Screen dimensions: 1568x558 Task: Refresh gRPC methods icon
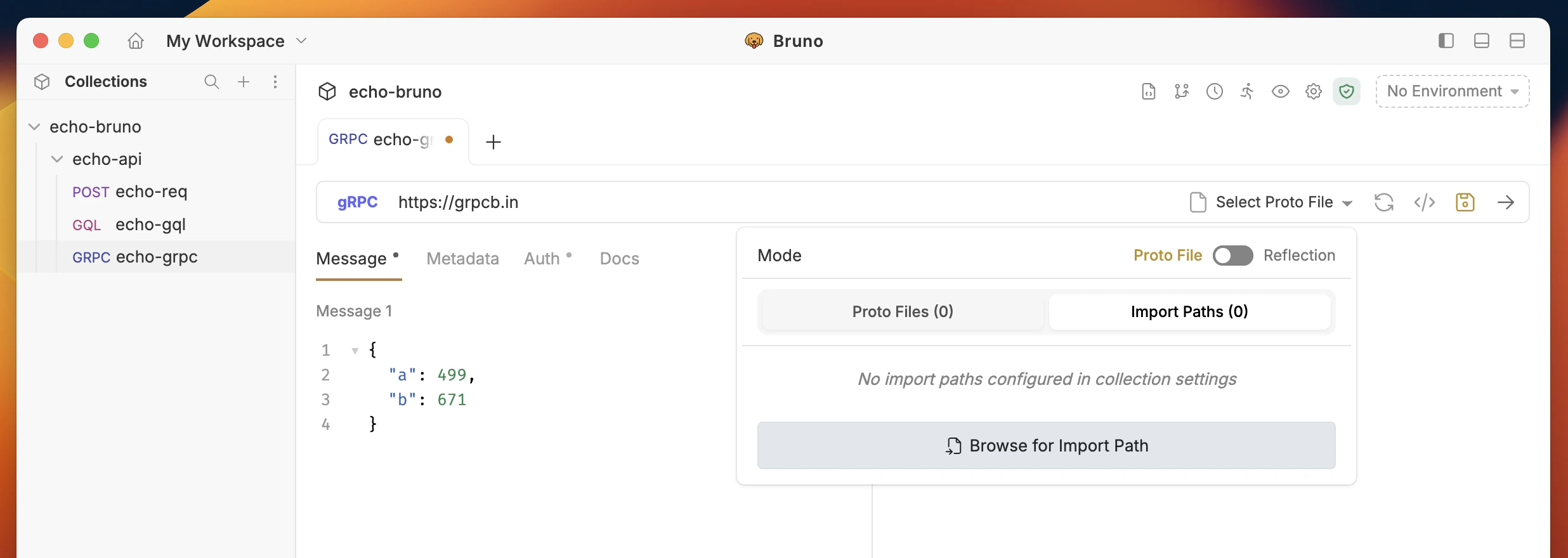tap(1383, 202)
